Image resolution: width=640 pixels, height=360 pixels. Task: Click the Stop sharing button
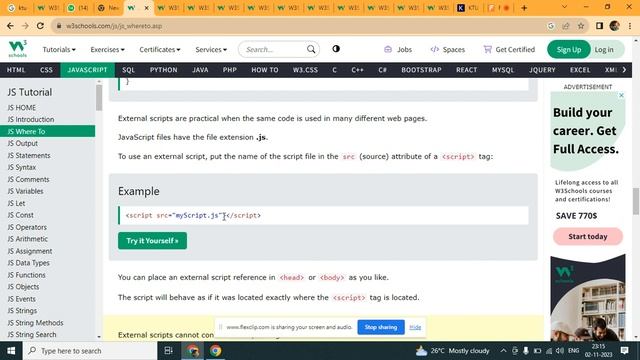click(x=381, y=327)
